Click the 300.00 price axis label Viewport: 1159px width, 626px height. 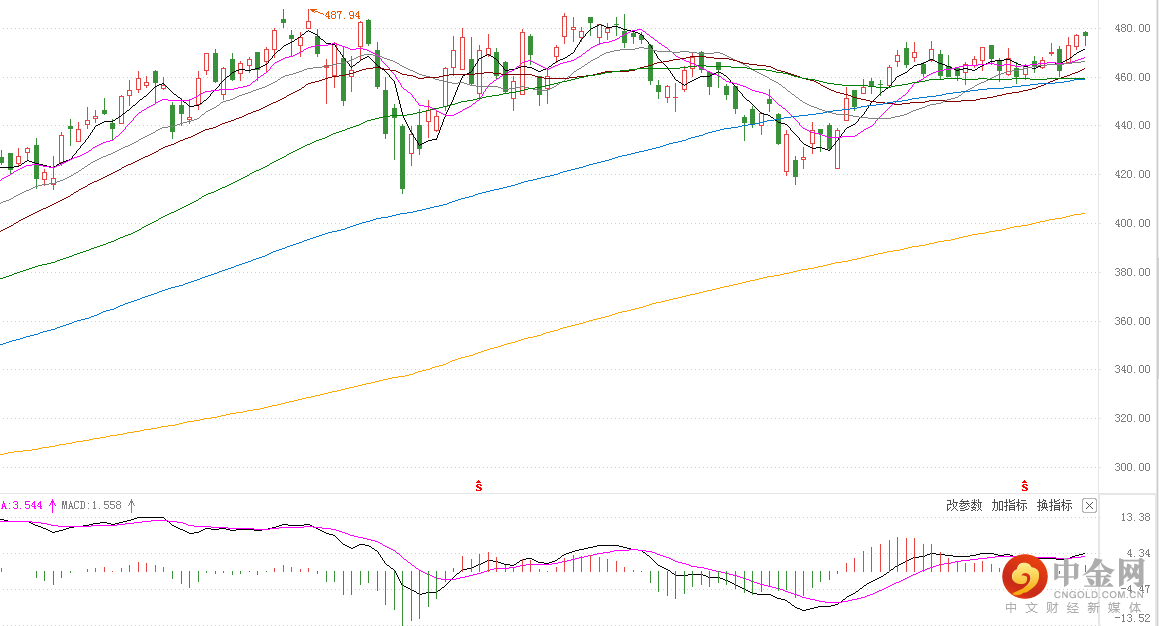coord(1130,468)
